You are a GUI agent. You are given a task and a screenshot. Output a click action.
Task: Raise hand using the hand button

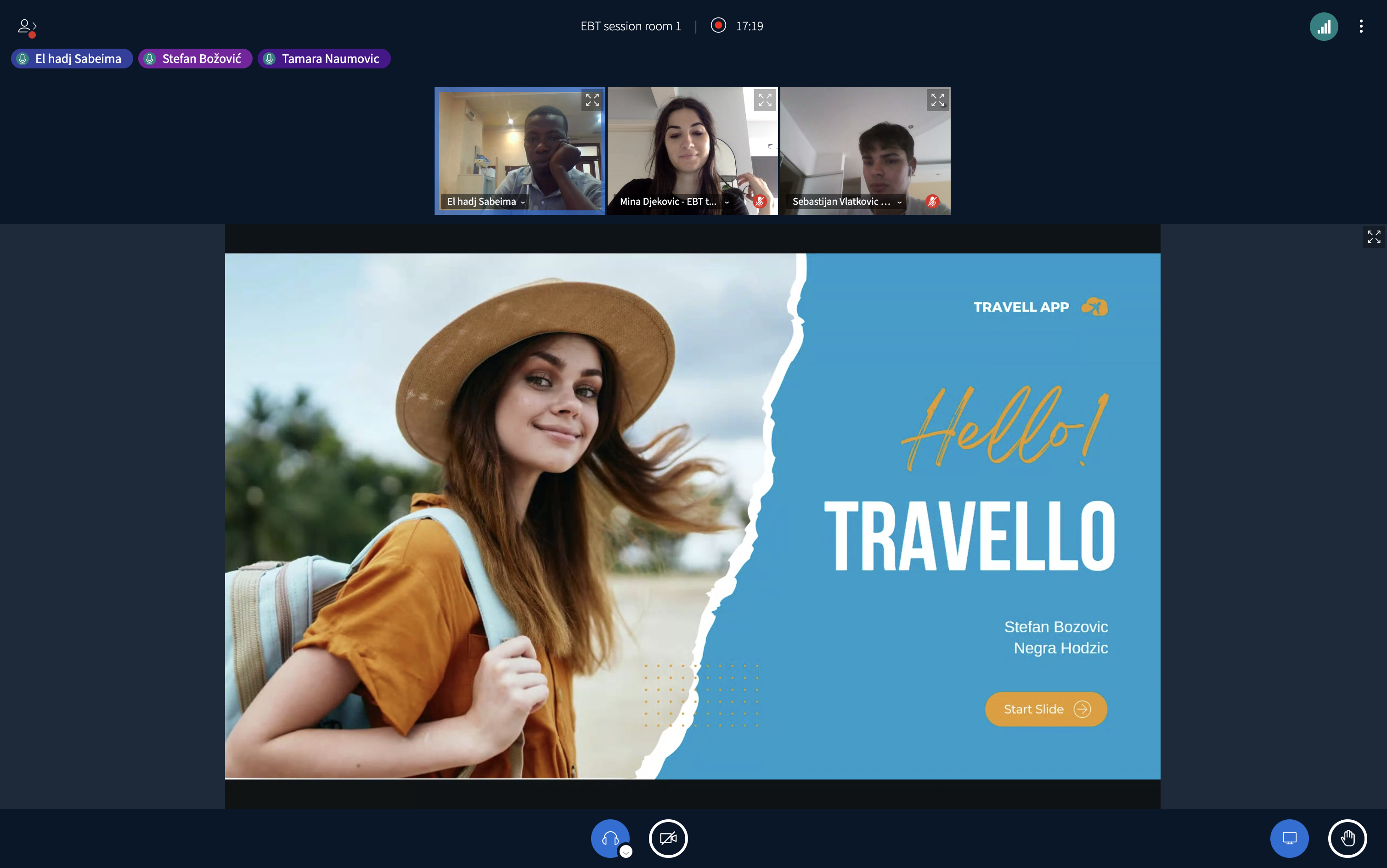click(1347, 838)
